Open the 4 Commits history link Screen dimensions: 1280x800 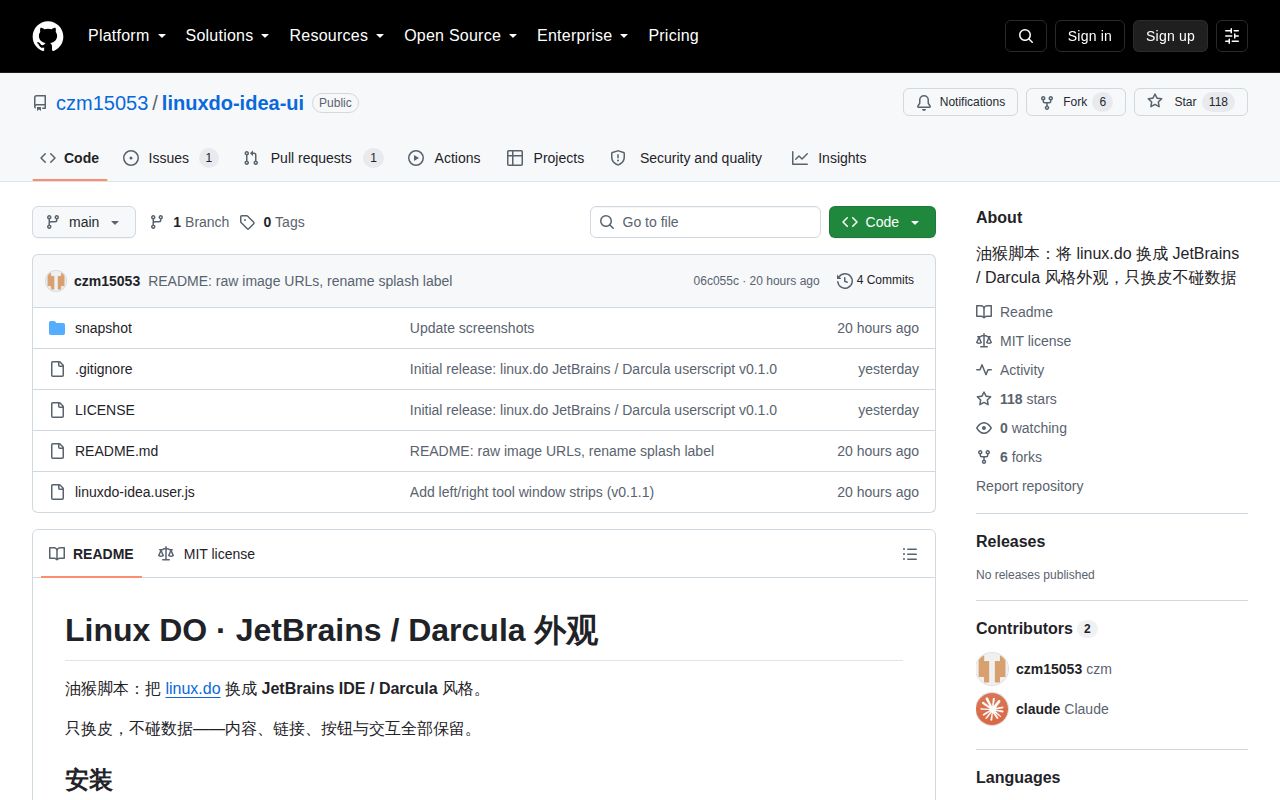point(875,280)
